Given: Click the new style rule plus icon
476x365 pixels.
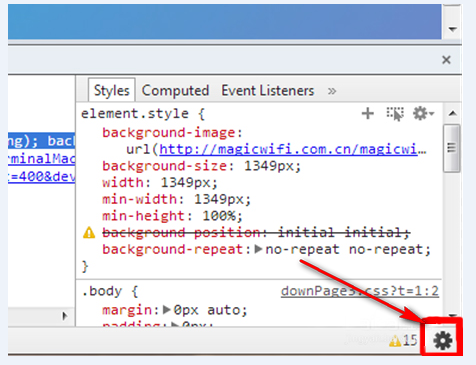Looking at the screenshot, I should click(368, 114).
